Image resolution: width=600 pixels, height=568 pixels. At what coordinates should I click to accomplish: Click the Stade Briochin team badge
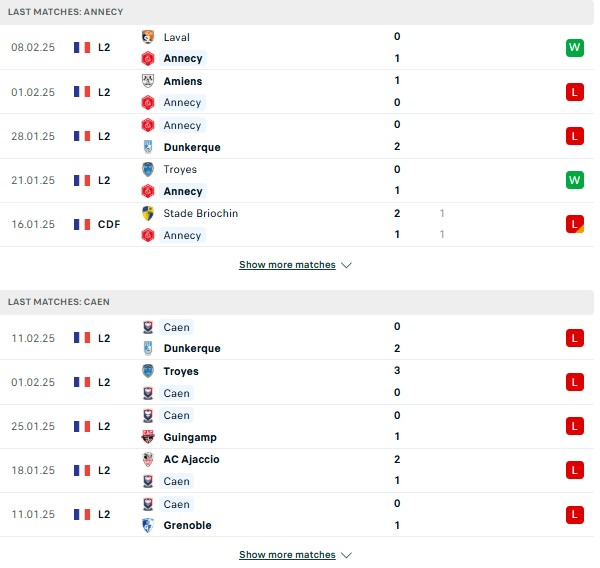[148, 213]
